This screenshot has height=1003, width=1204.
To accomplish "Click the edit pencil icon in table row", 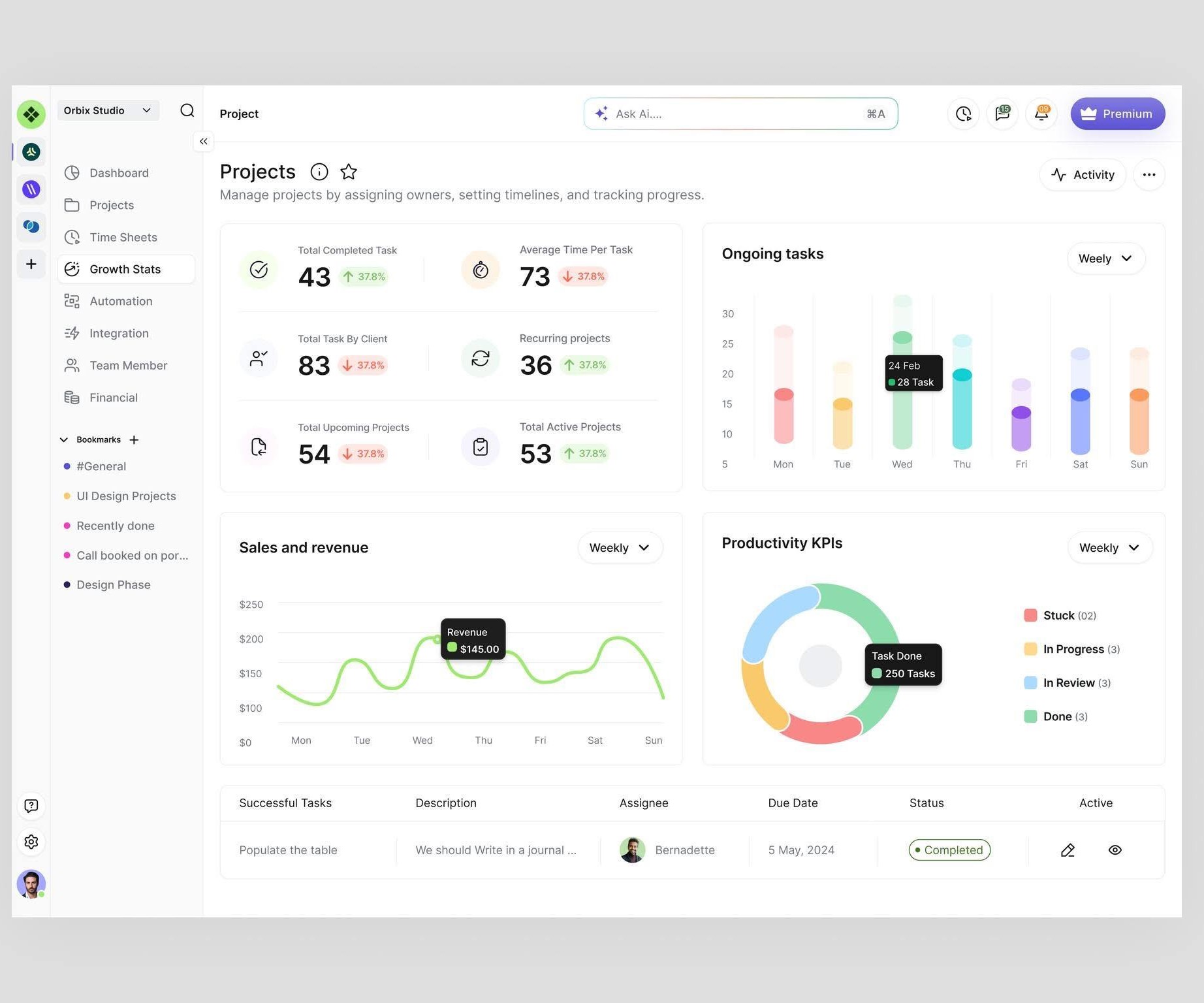I will click(x=1068, y=850).
